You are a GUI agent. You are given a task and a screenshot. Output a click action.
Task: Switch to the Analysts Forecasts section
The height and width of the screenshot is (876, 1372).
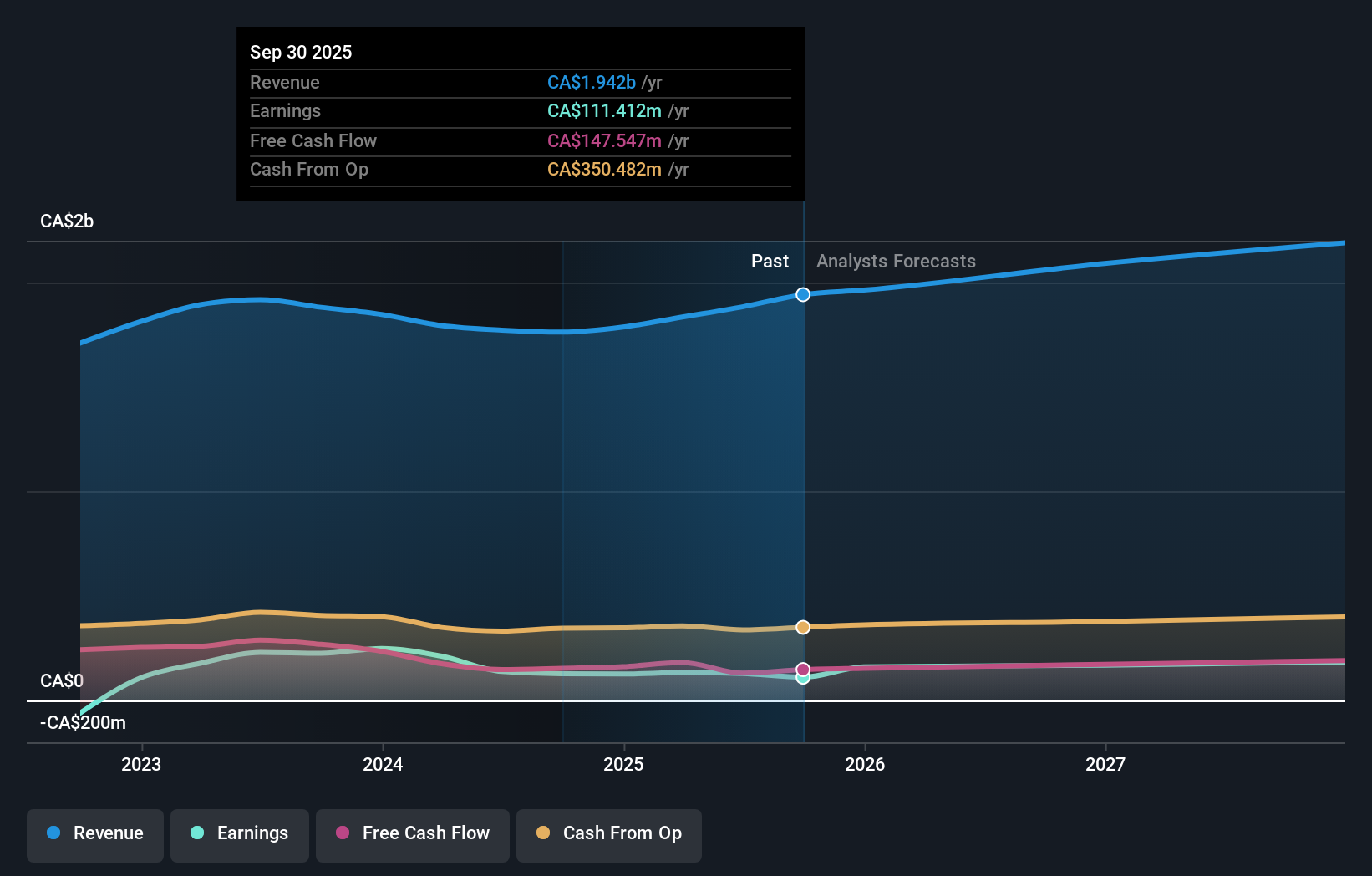(x=895, y=261)
